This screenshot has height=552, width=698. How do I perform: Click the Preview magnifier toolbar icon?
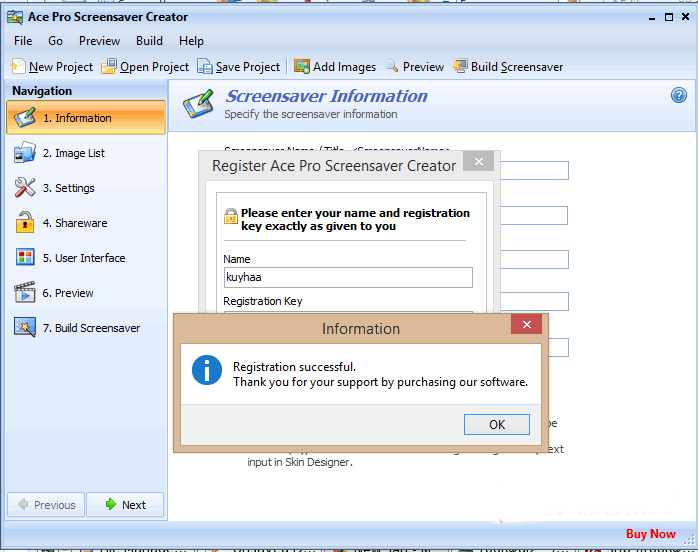[x=391, y=66]
